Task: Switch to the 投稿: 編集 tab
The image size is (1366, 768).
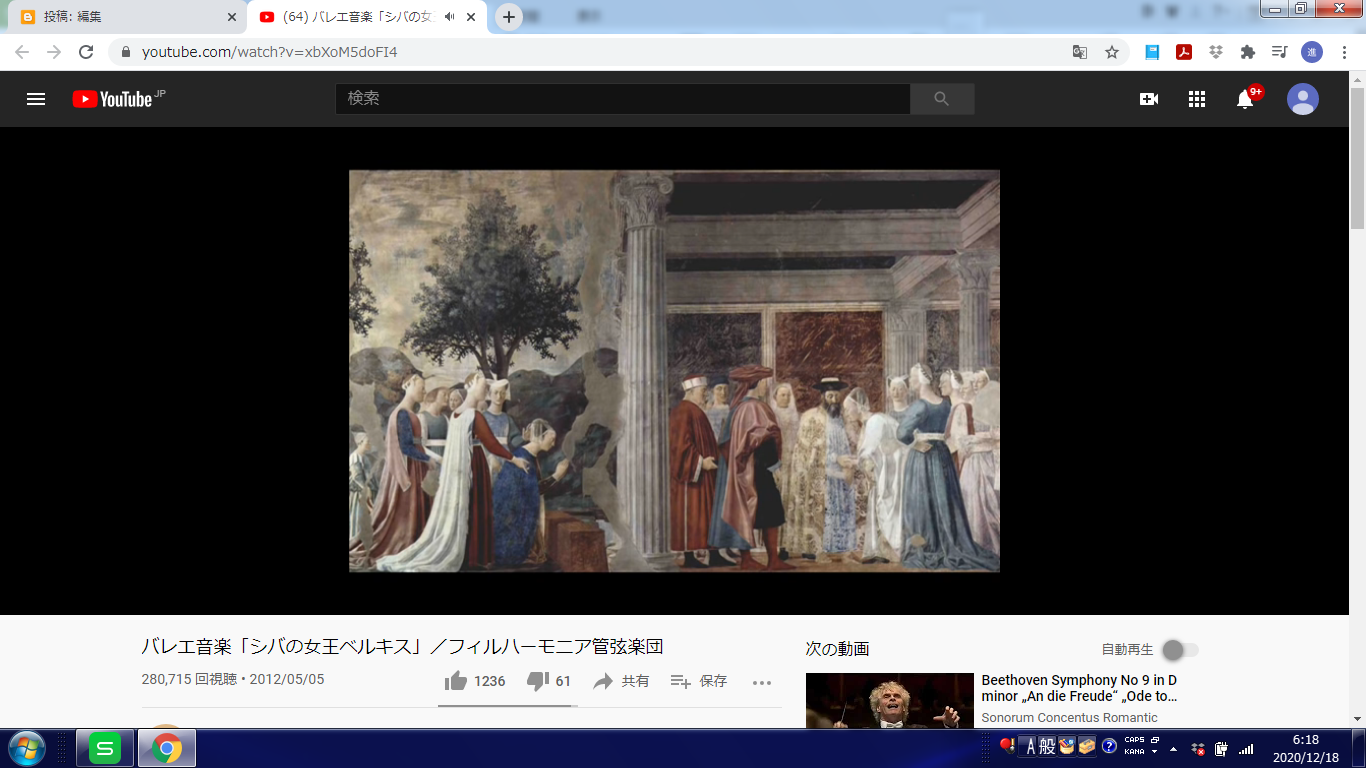Action: pyautogui.click(x=126, y=17)
